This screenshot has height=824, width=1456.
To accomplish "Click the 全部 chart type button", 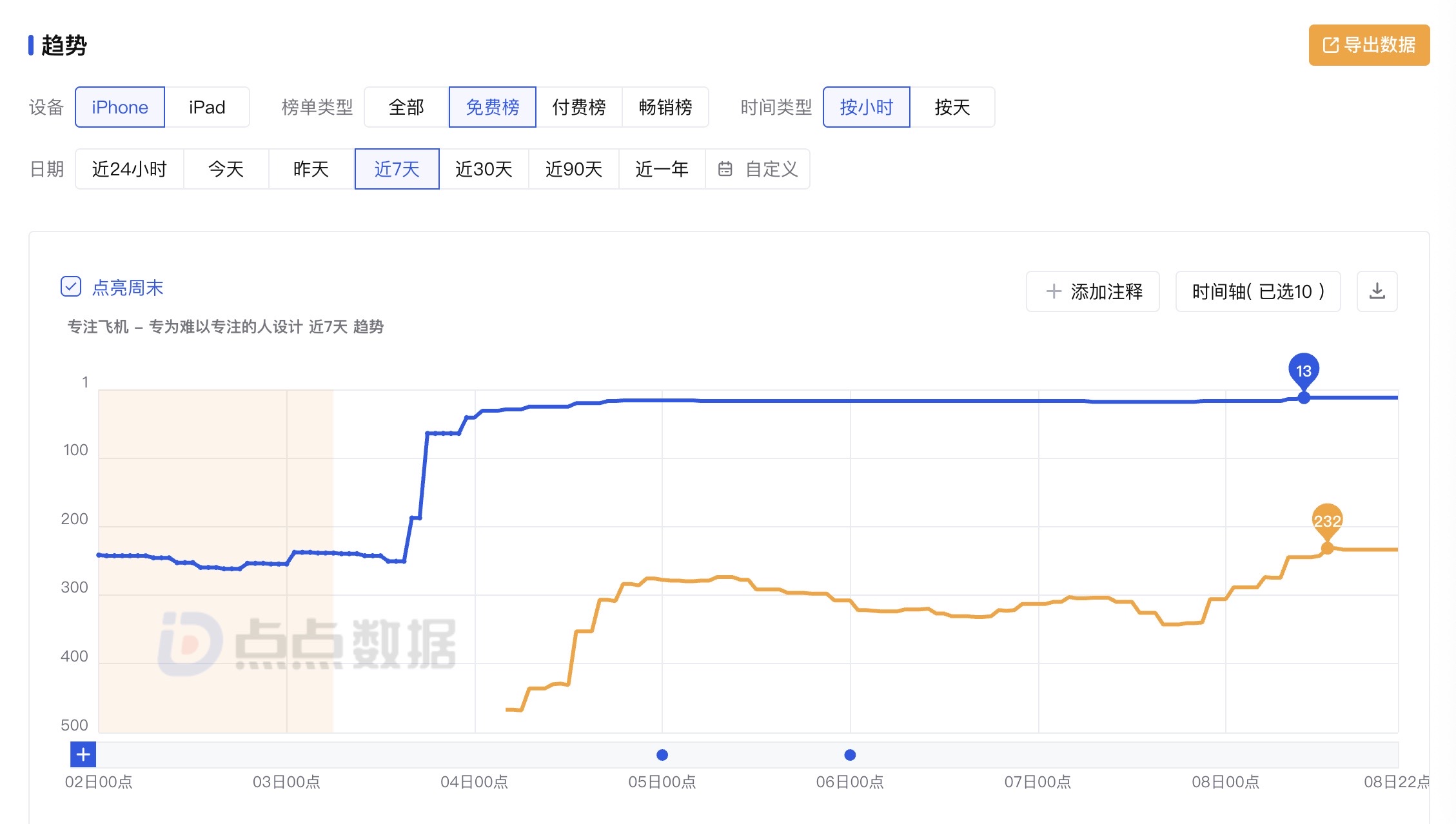I will pyautogui.click(x=406, y=107).
